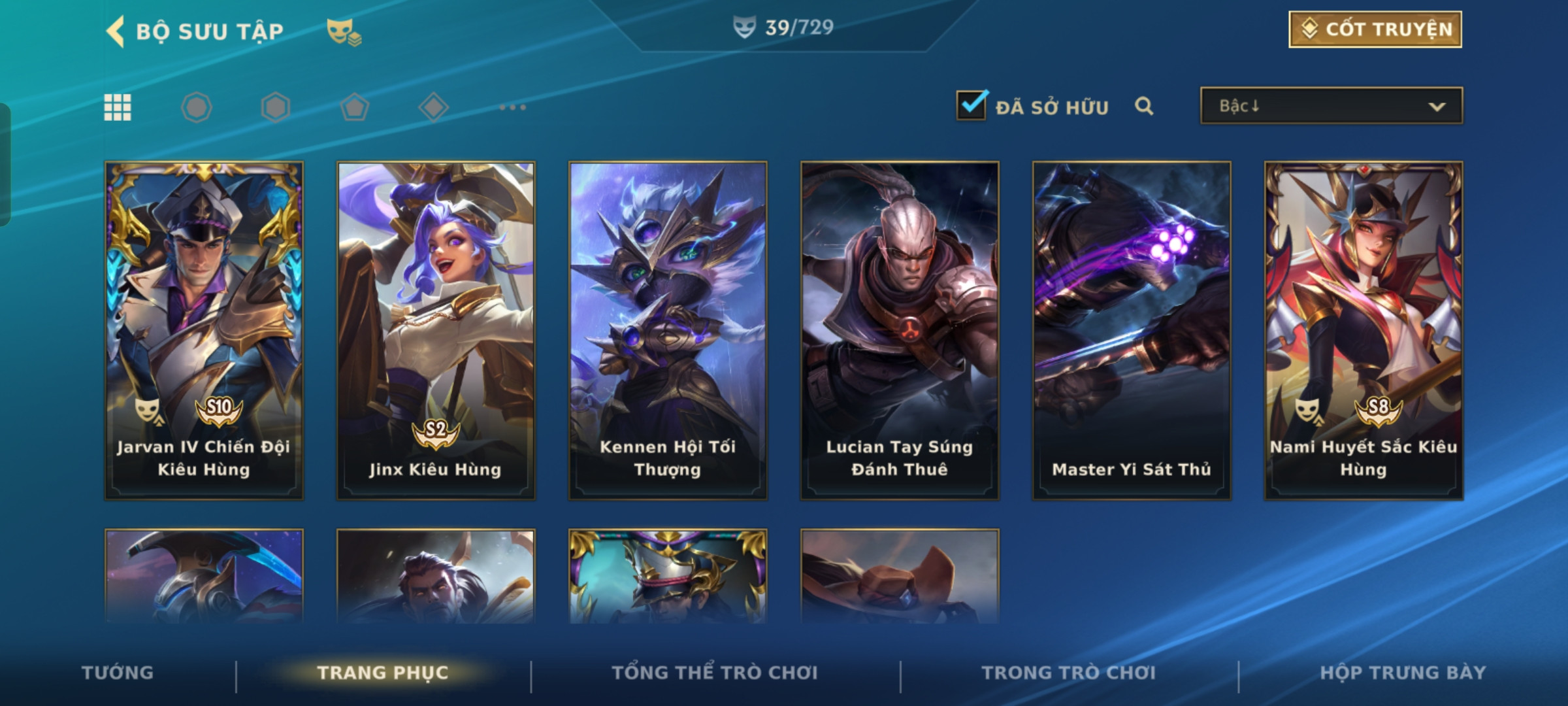Filter by the pentagon rarity icon
1568x706 pixels.
(355, 107)
